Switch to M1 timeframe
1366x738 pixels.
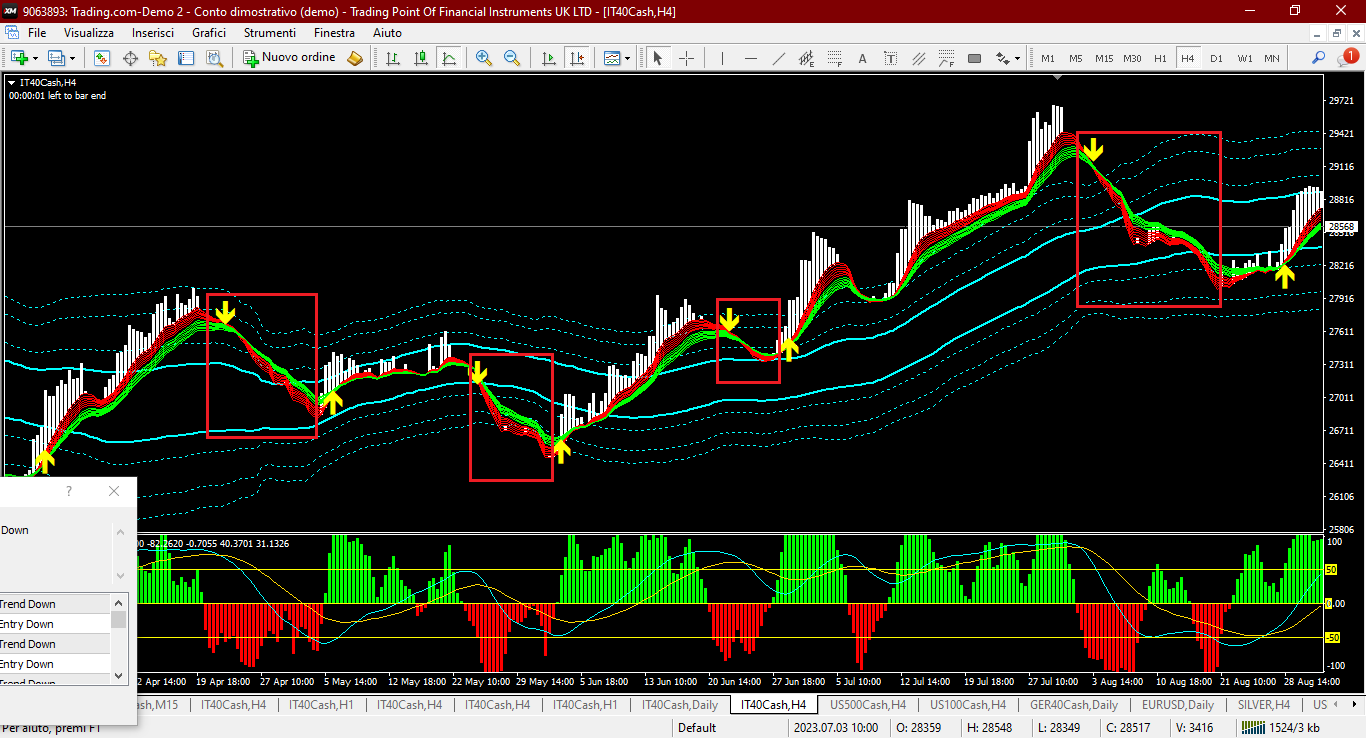1048,58
